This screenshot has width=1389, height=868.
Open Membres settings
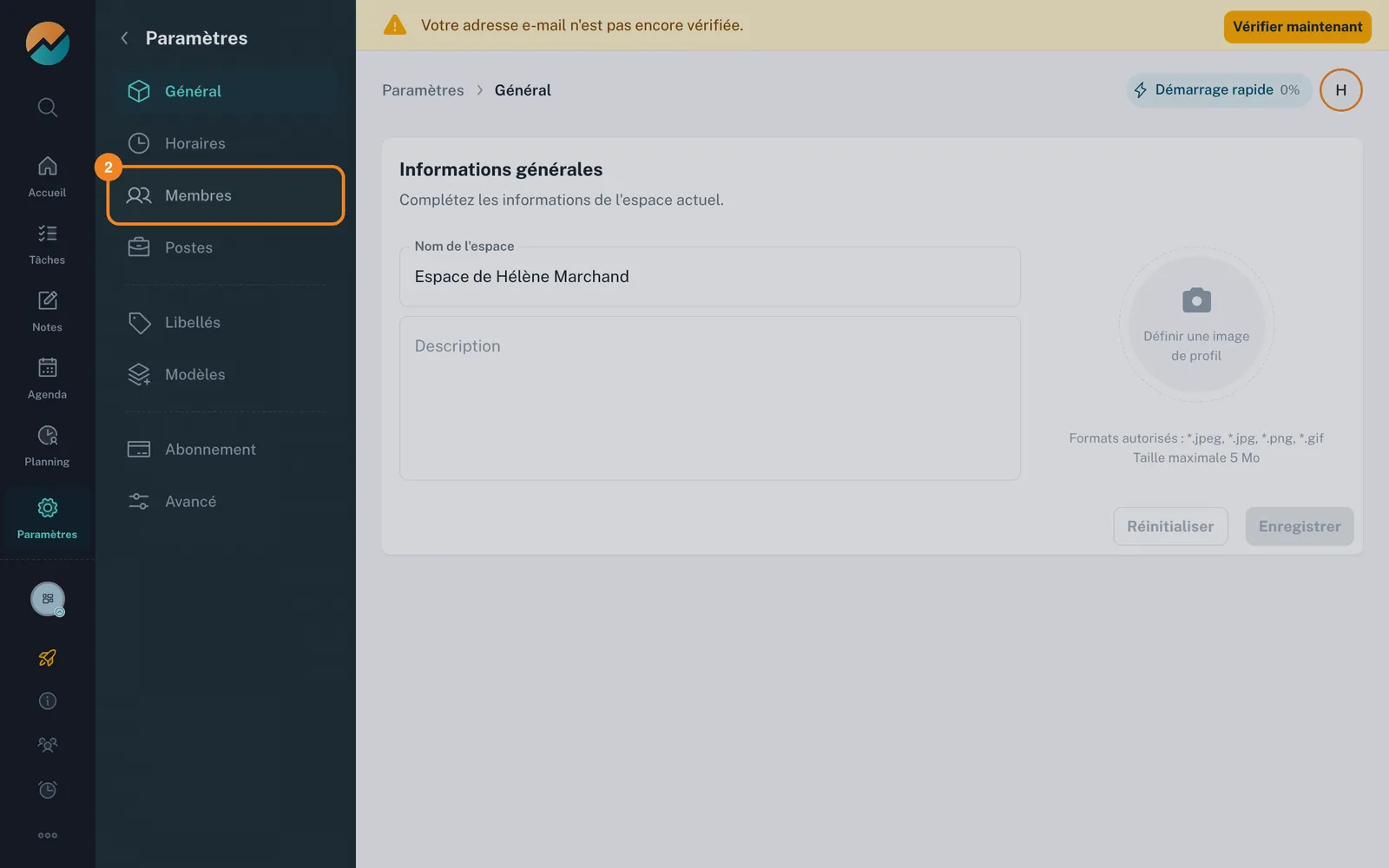[226, 195]
